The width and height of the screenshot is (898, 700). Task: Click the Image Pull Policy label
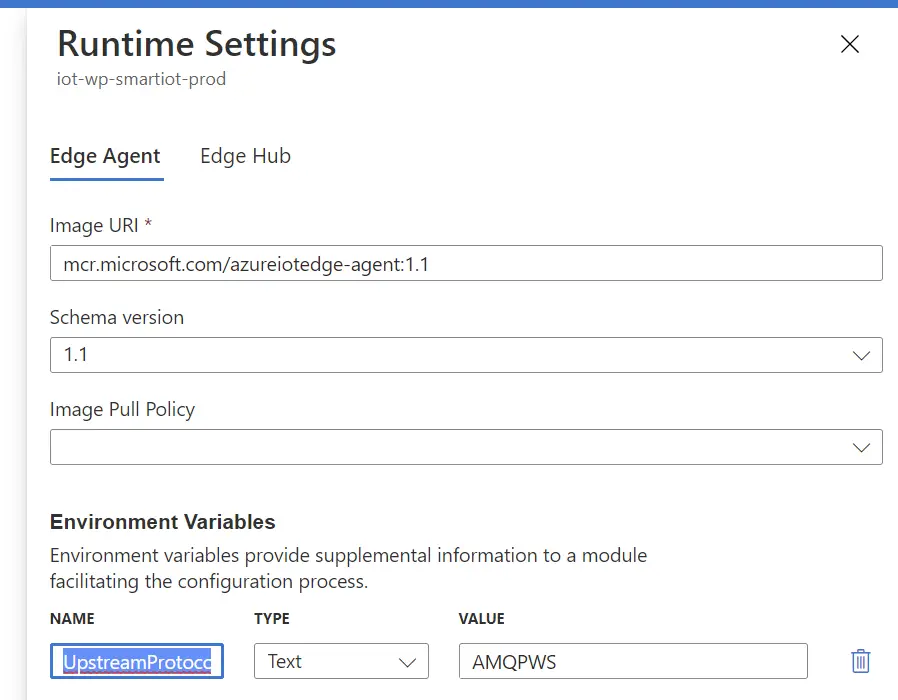click(x=122, y=409)
